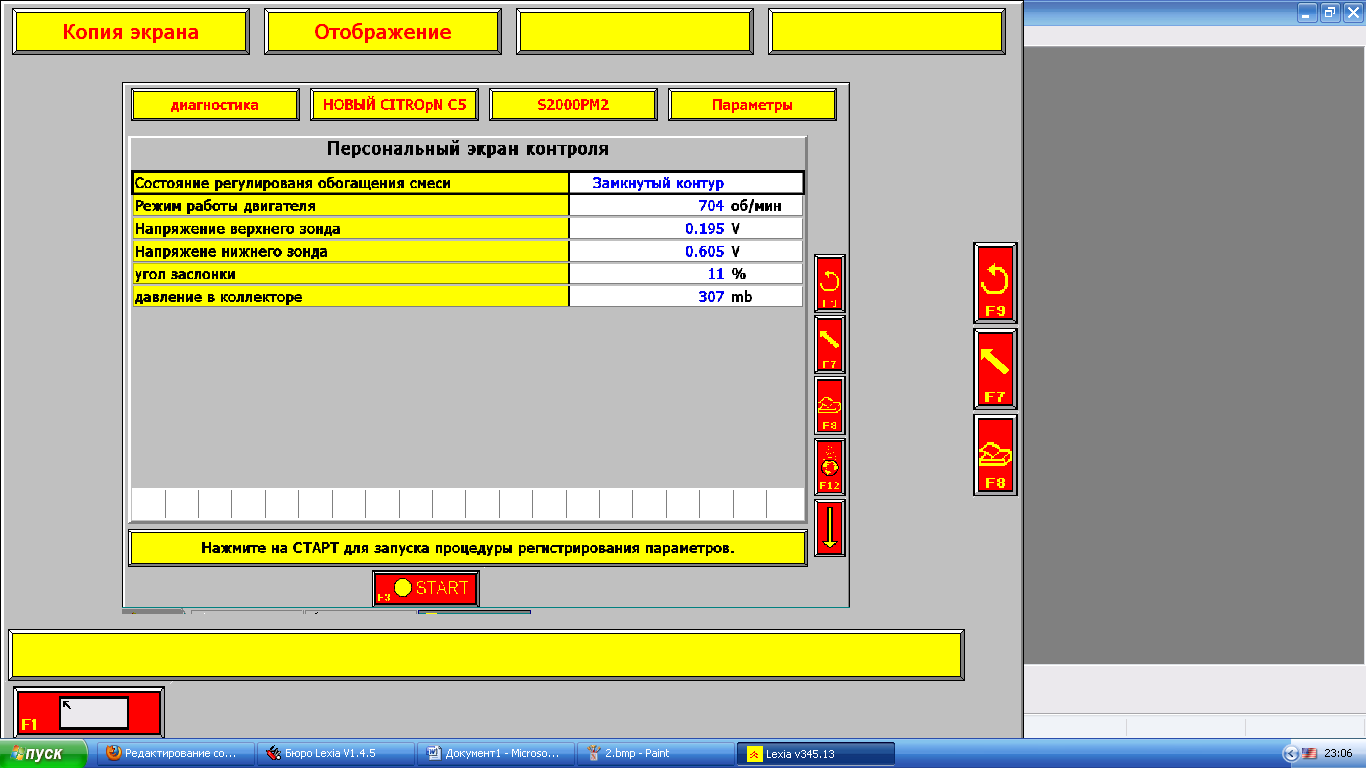Click the Копия экрана button
This screenshot has width=1366, height=768.
point(131,32)
